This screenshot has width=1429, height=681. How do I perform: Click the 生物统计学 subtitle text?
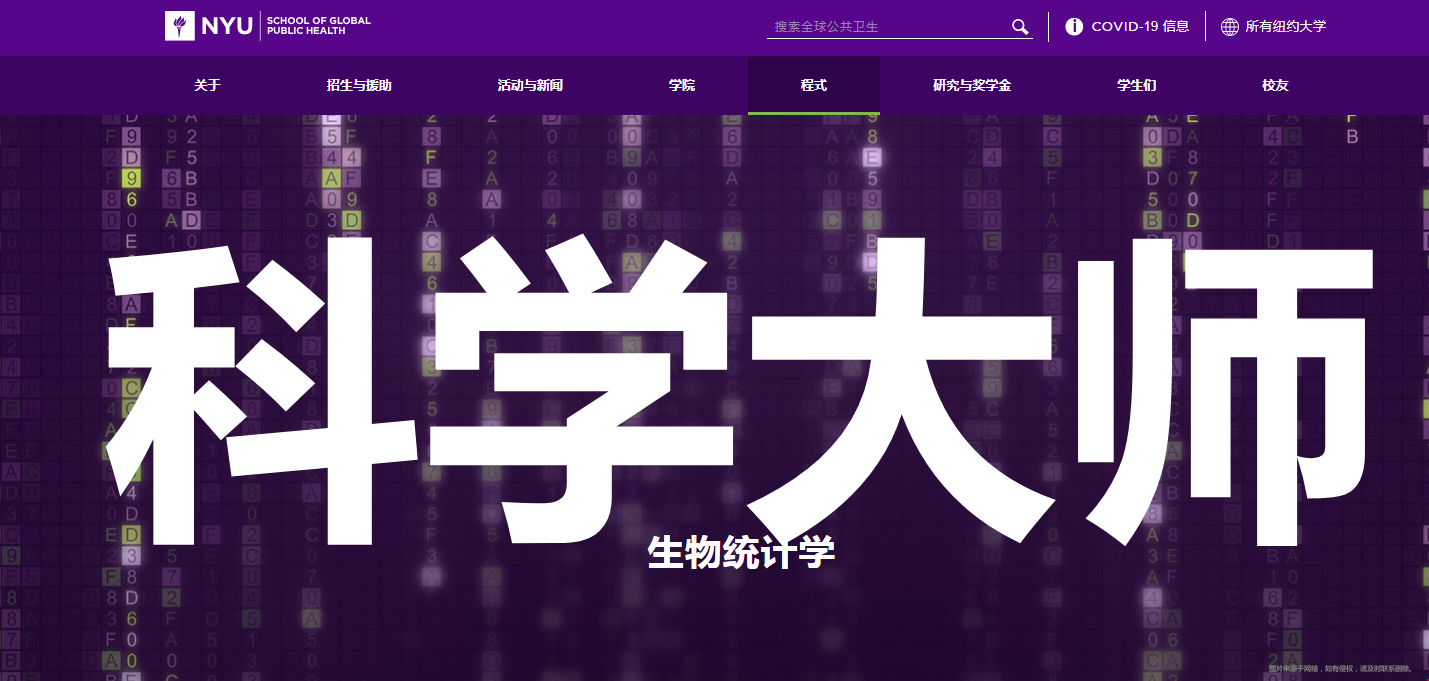740,552
